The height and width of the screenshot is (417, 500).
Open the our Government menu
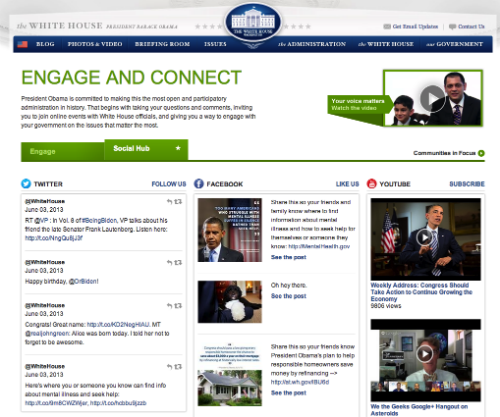tap(454, 44)
